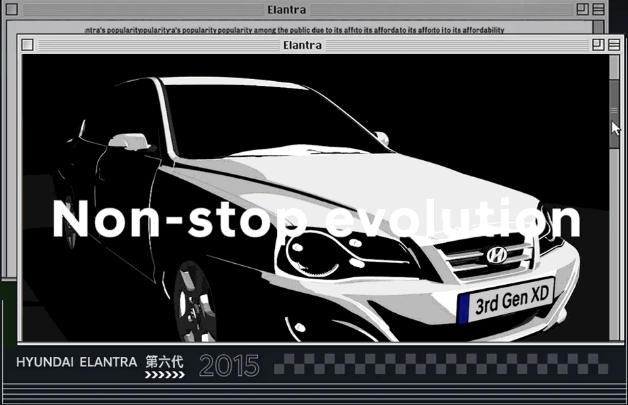Click the zoom box of the back Elantra window
The width and height of the screenshot is (628, 405).
(583, 10)
